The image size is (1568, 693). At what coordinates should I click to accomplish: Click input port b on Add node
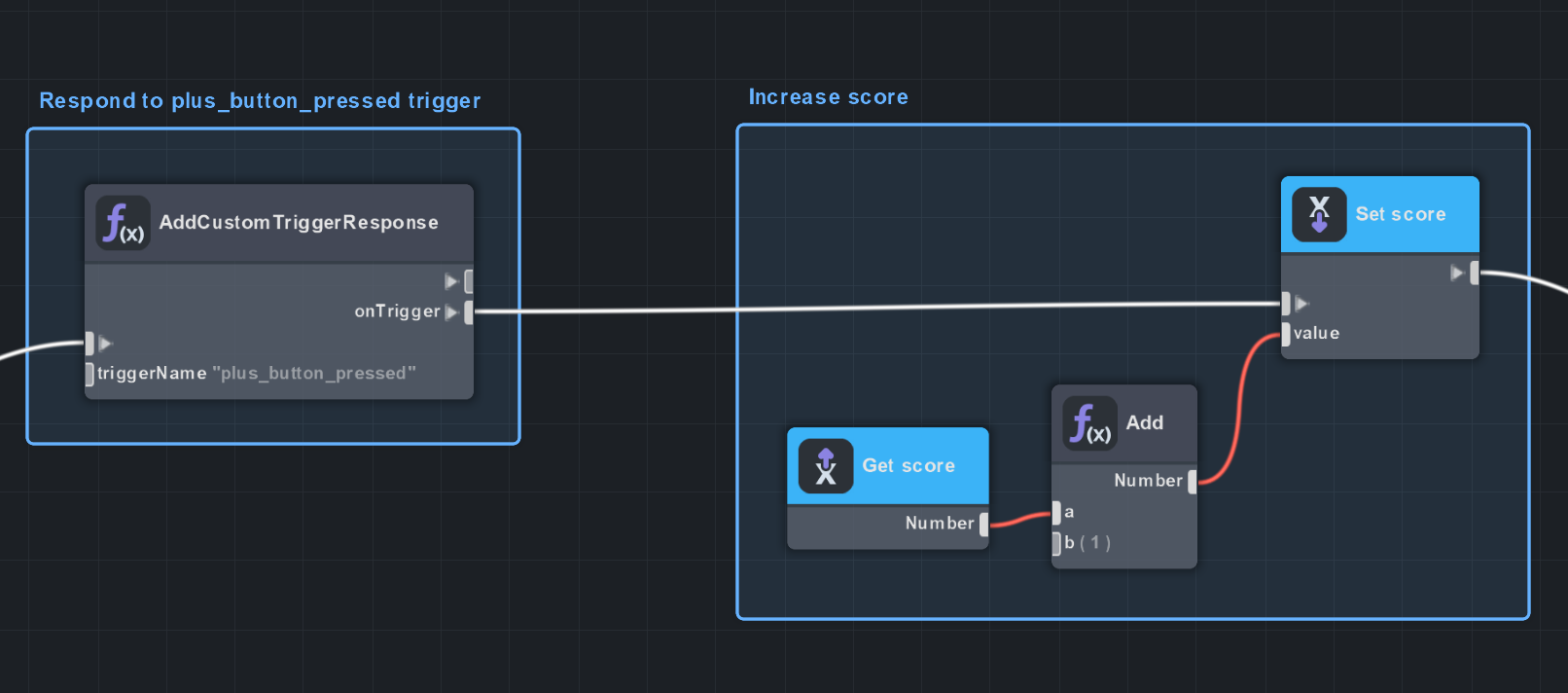tap(1057, 543)
